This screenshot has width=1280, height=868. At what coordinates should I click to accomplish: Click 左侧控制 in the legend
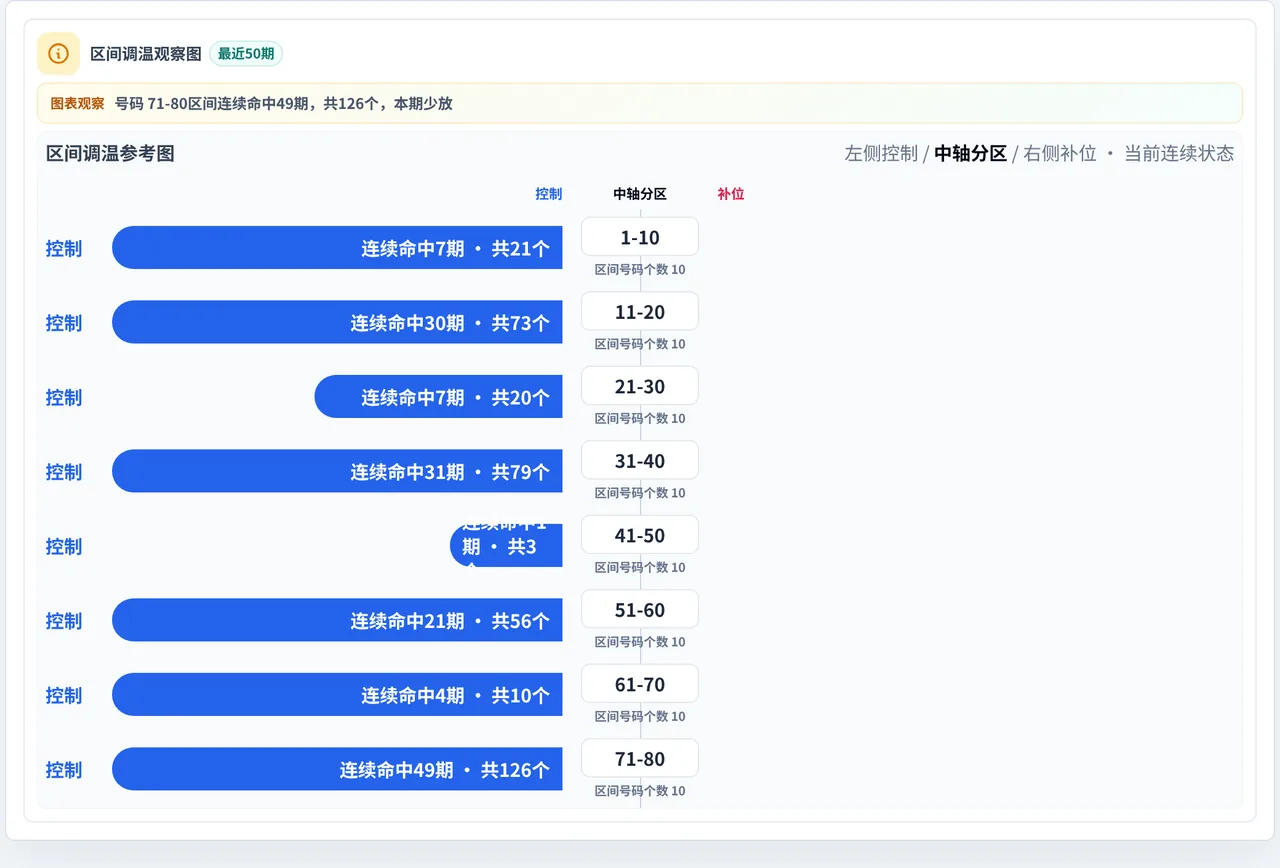[881, 153]
